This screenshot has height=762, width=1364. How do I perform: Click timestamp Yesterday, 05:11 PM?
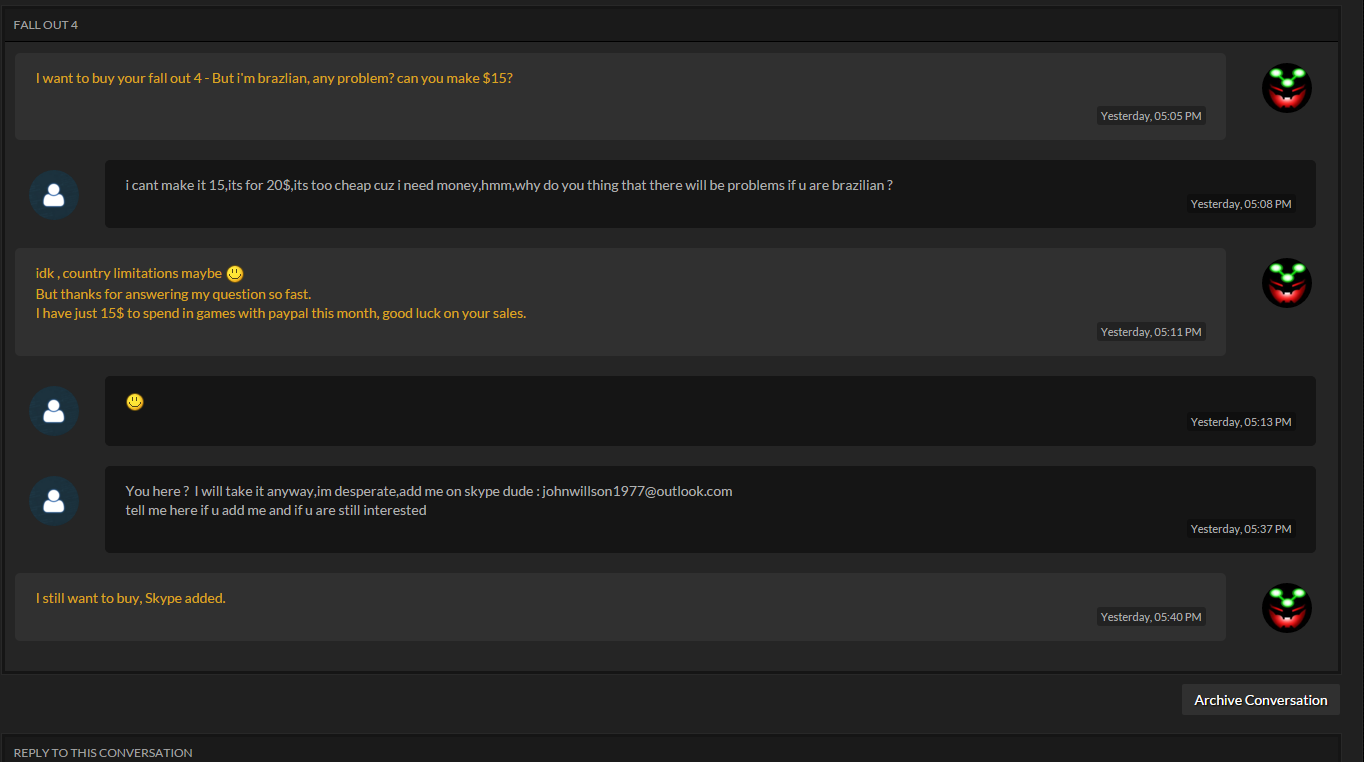(x=1151, y=332)
